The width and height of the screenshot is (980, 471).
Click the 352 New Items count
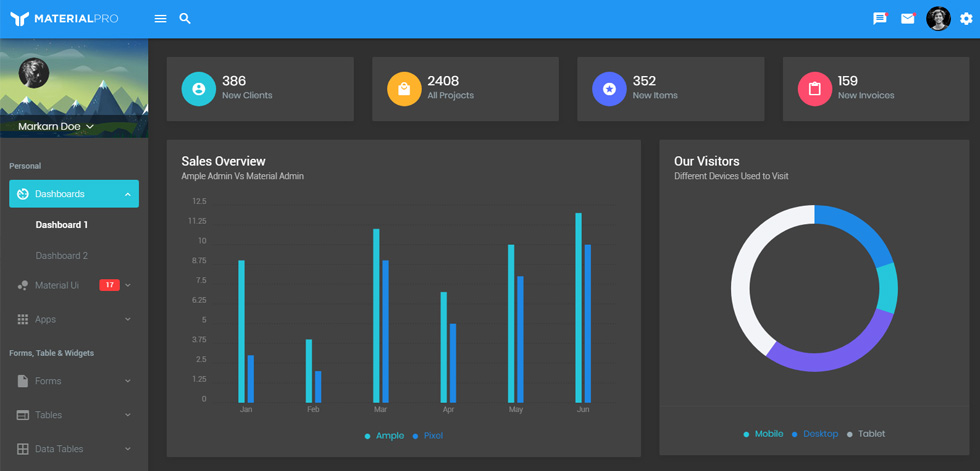(x=644, y=81)
